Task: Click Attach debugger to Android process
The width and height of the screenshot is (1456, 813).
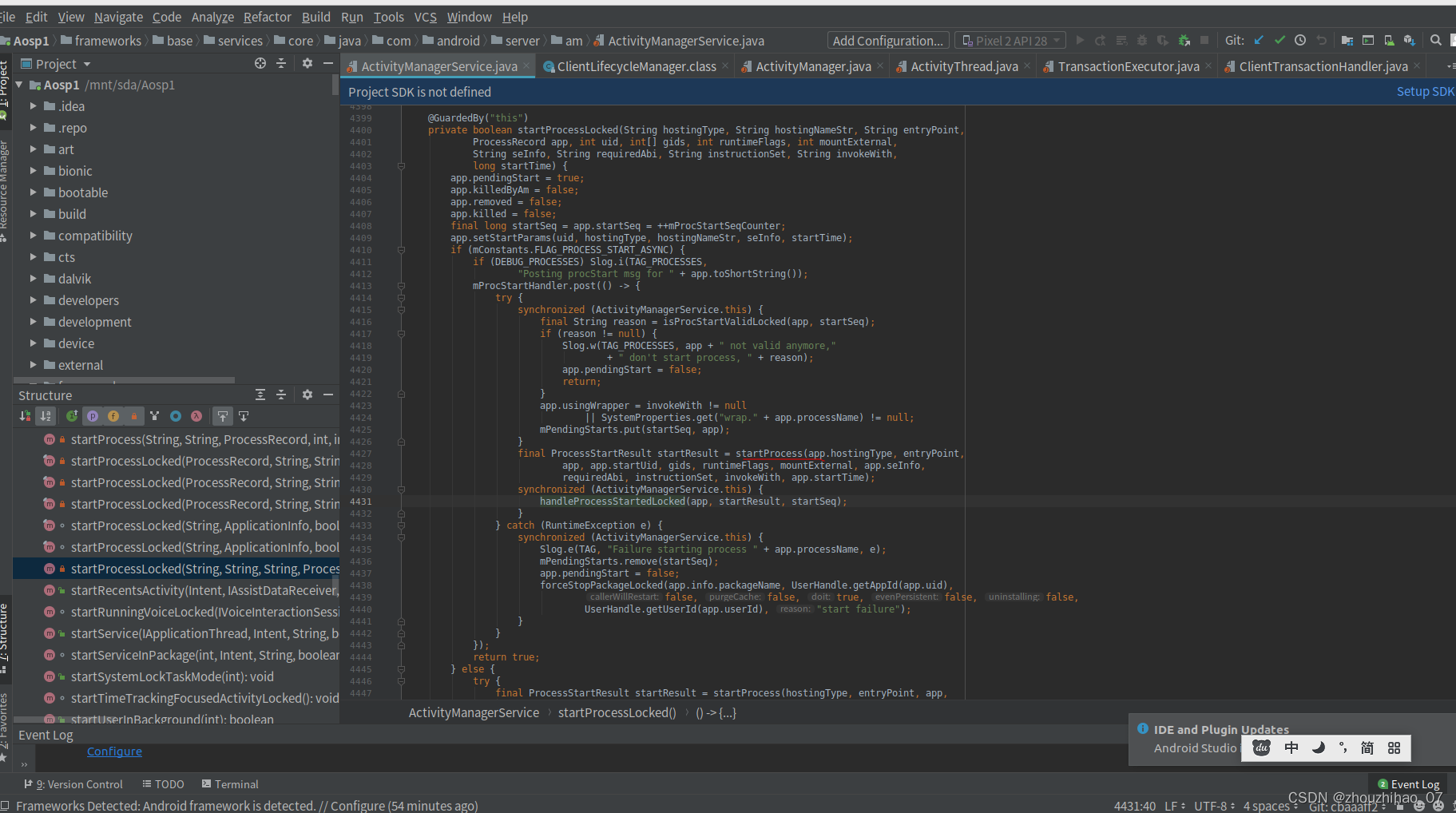Action: [1184, 40]
